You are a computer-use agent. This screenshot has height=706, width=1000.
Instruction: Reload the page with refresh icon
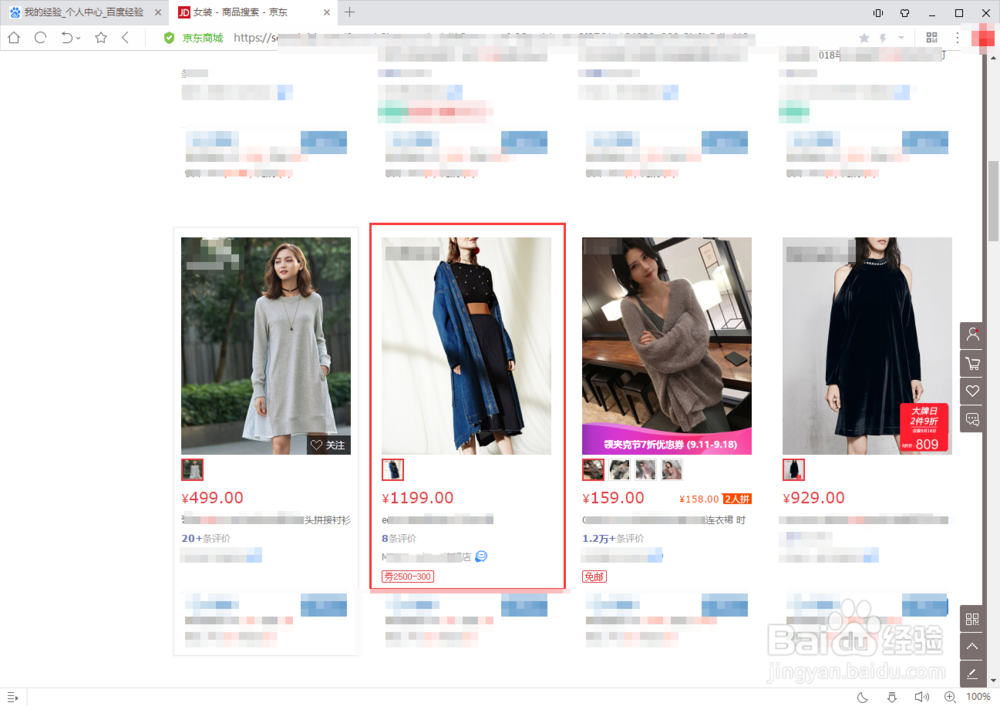(x=40, y=38)
